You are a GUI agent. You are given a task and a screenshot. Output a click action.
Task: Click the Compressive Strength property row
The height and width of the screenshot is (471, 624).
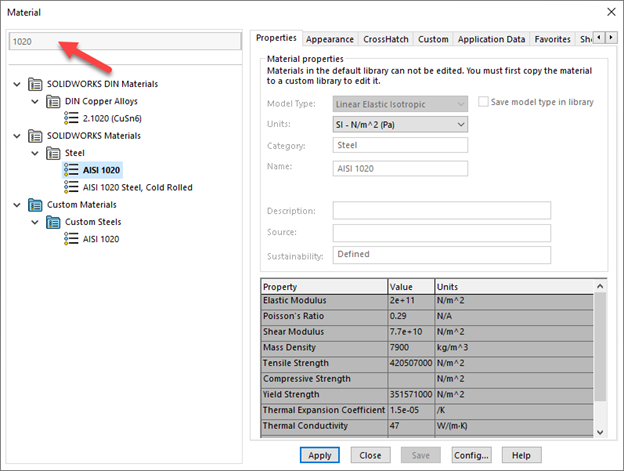pos(427,379)
